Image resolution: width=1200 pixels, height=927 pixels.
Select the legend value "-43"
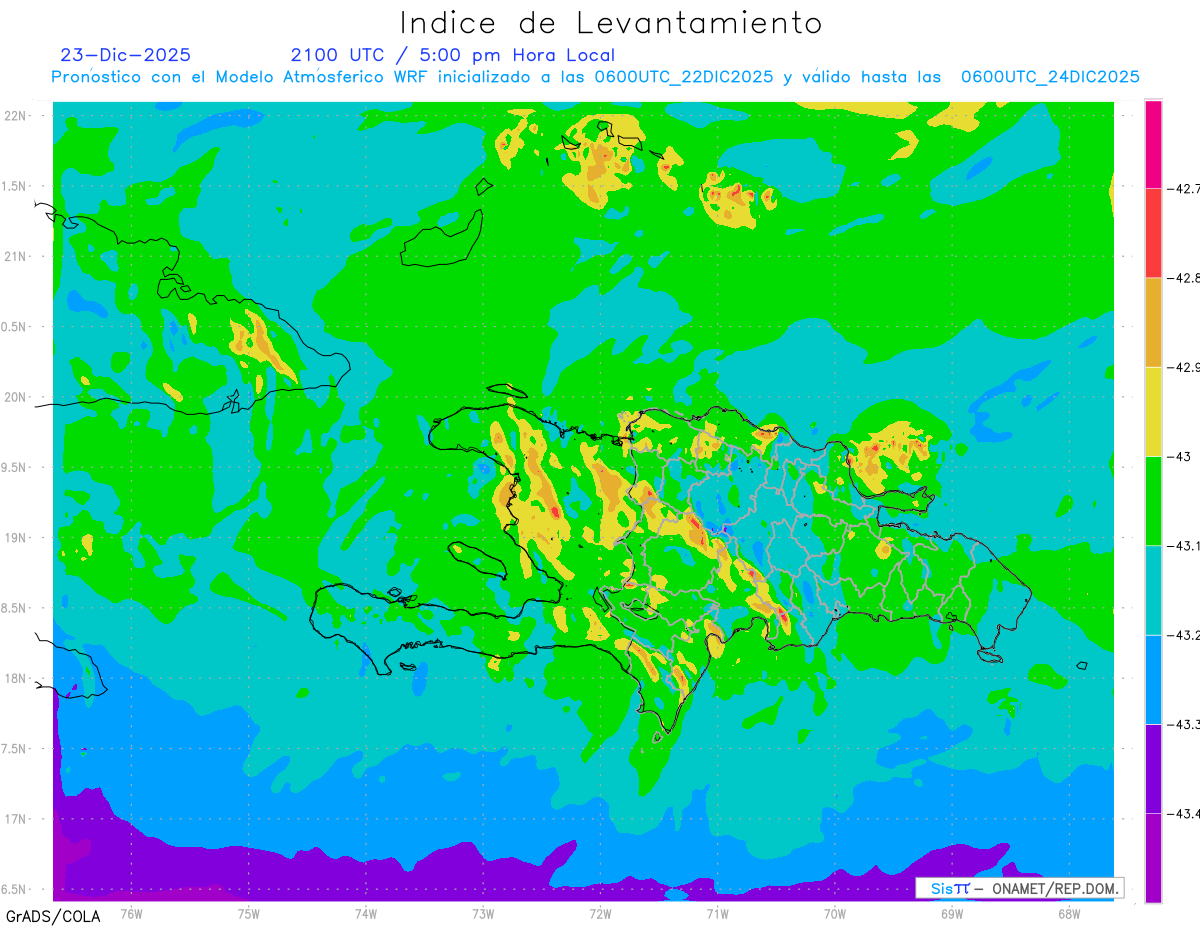[1181, 456]
